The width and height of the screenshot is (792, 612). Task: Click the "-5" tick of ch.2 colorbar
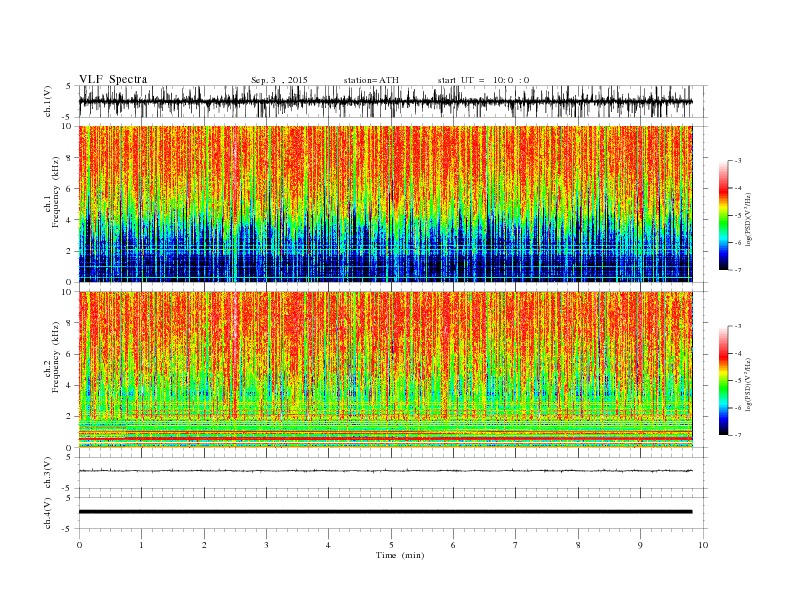click(738, 381)
